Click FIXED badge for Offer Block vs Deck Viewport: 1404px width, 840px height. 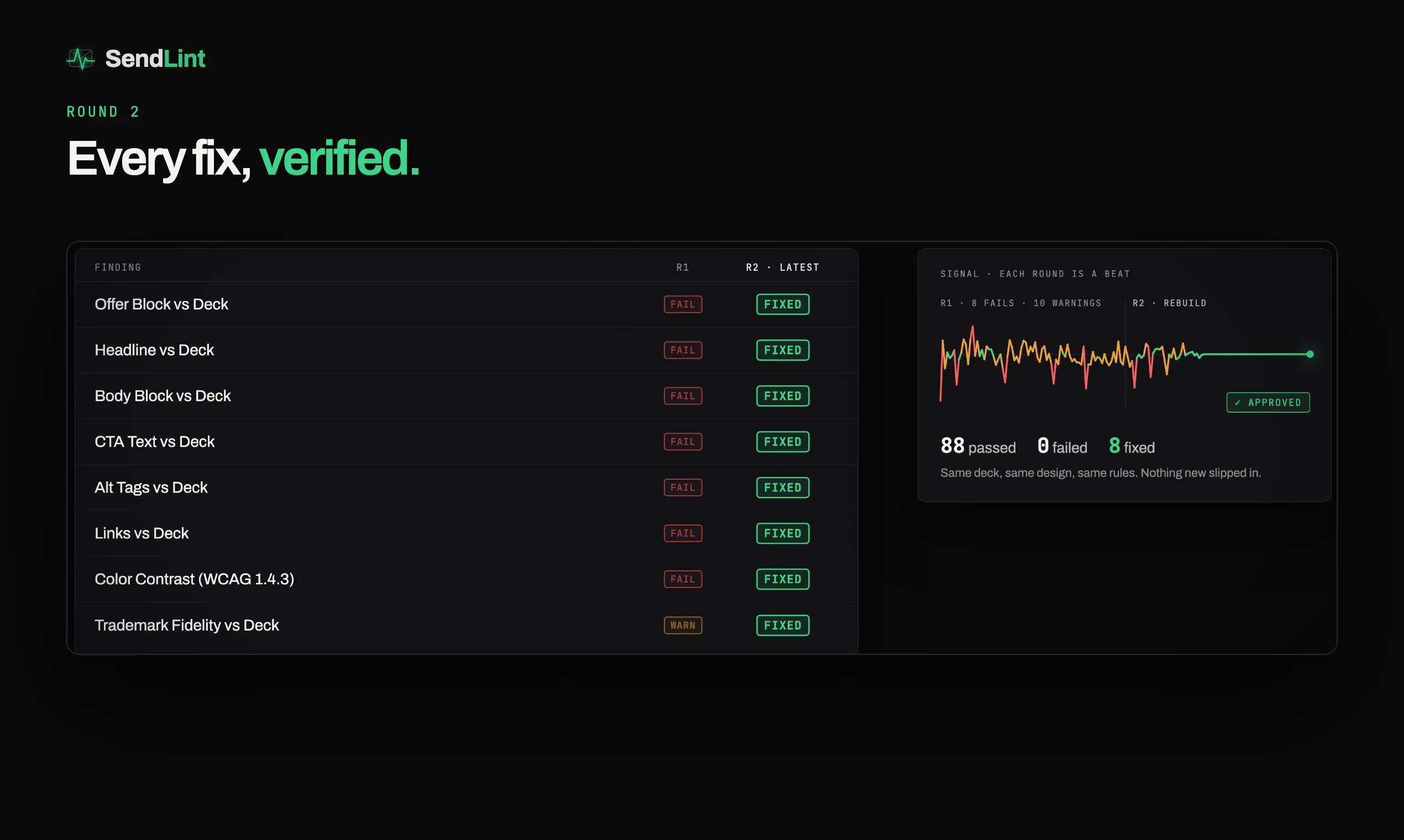click(x=782, y=305)
